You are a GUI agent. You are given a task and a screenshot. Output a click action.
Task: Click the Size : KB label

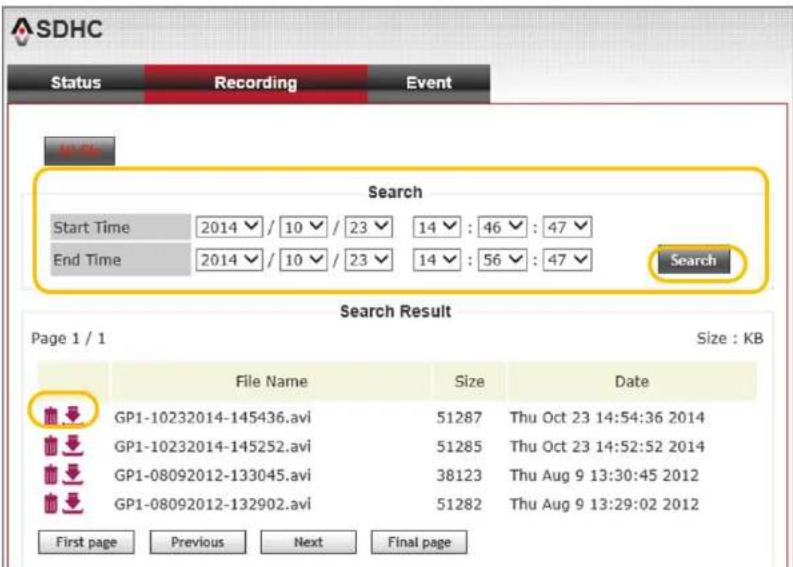(x=730, y=338)
